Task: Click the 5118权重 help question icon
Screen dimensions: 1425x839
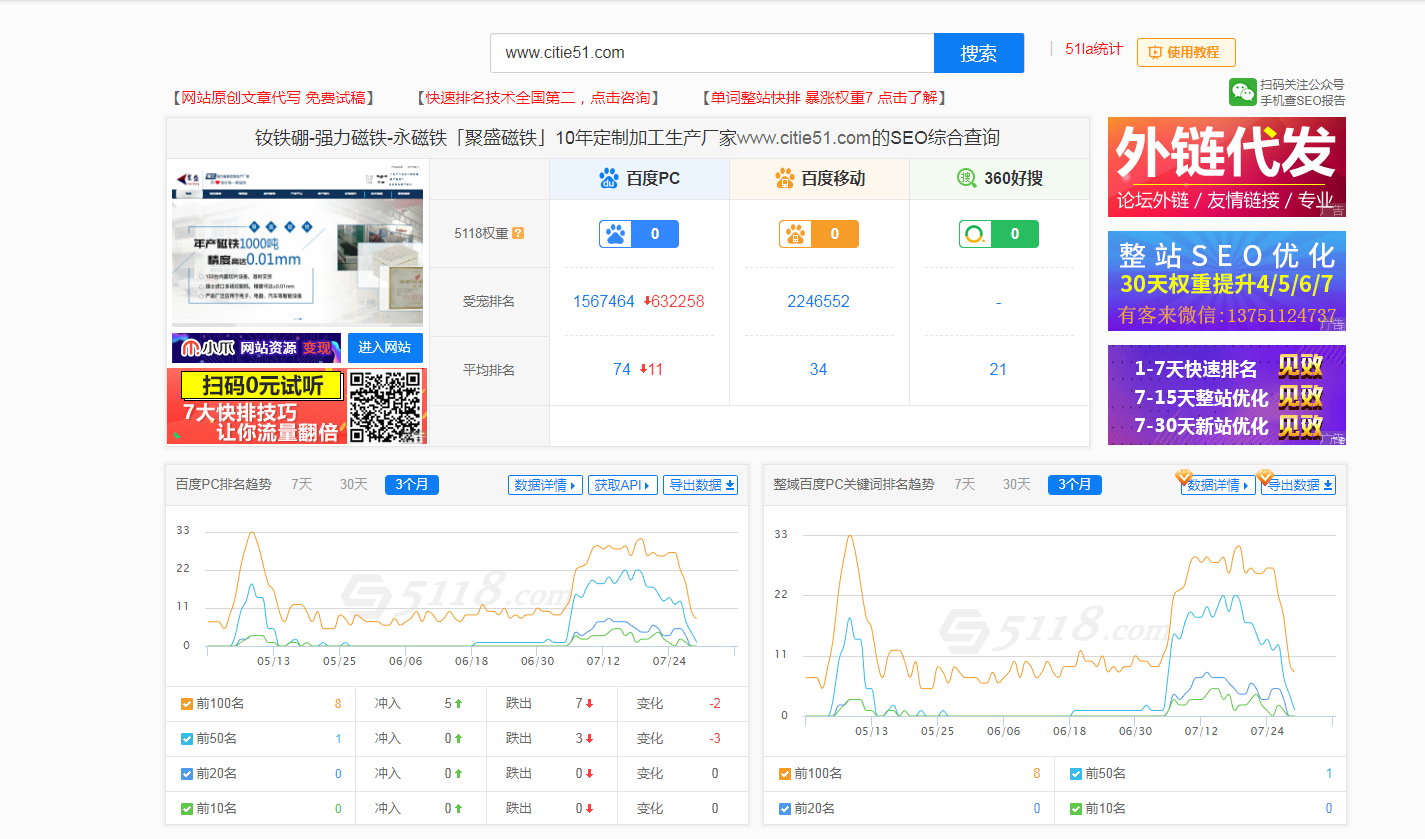Action: 518,234
